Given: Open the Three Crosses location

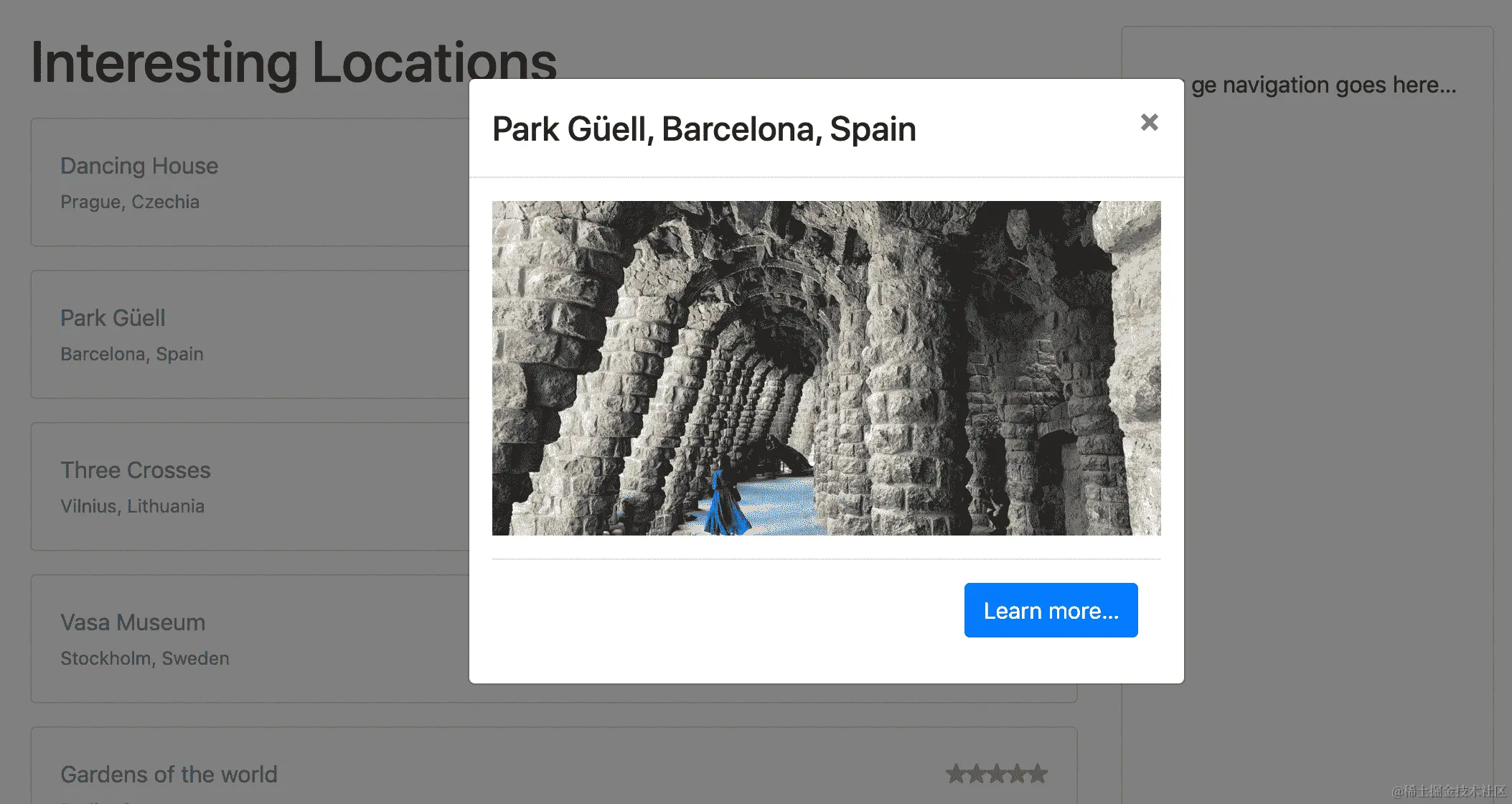Looking at the screenshot, I should pyautogui.click(x=136, y=470).
